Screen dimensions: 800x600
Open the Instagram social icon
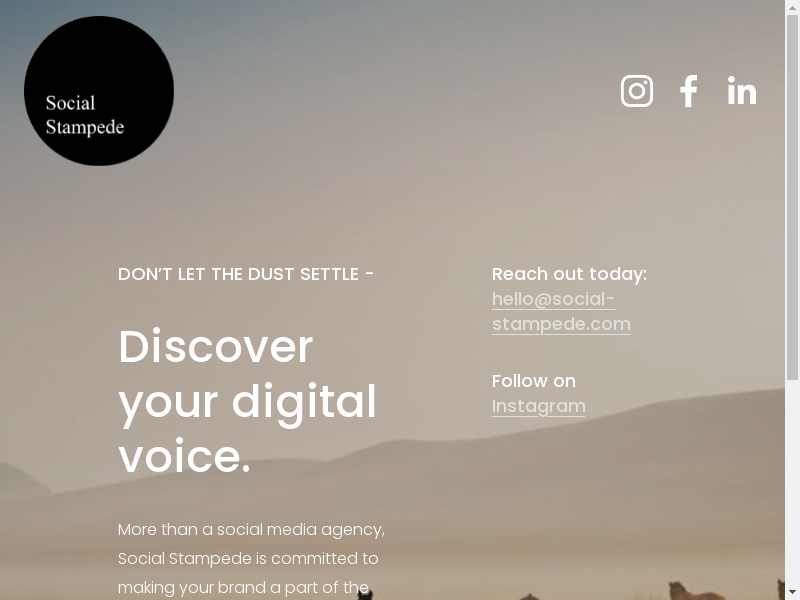[x=637, y=91]
